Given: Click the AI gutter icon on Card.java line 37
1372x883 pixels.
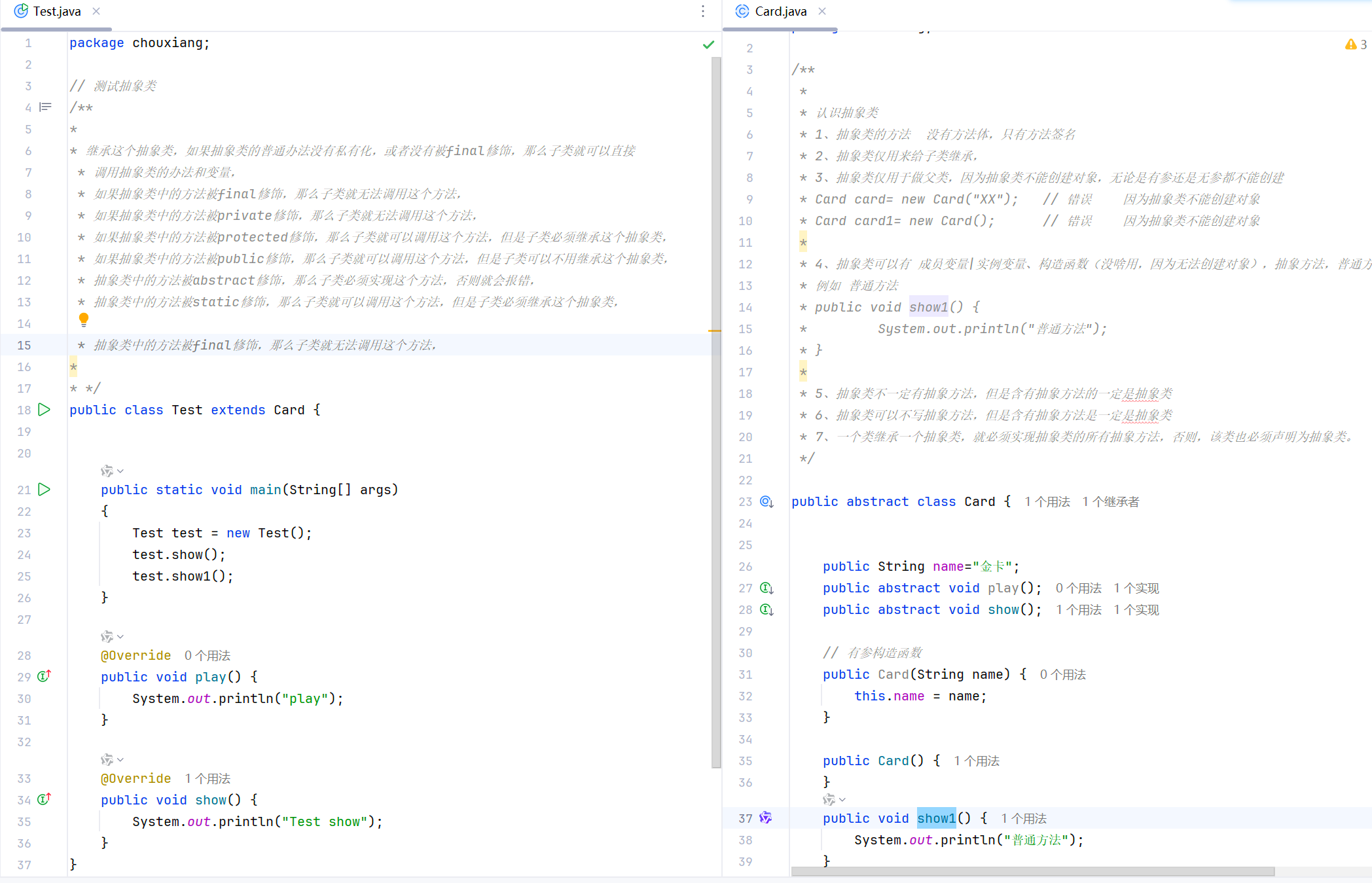Looking at the screenshot, I should pyautogui.click(x=766, y=818).
